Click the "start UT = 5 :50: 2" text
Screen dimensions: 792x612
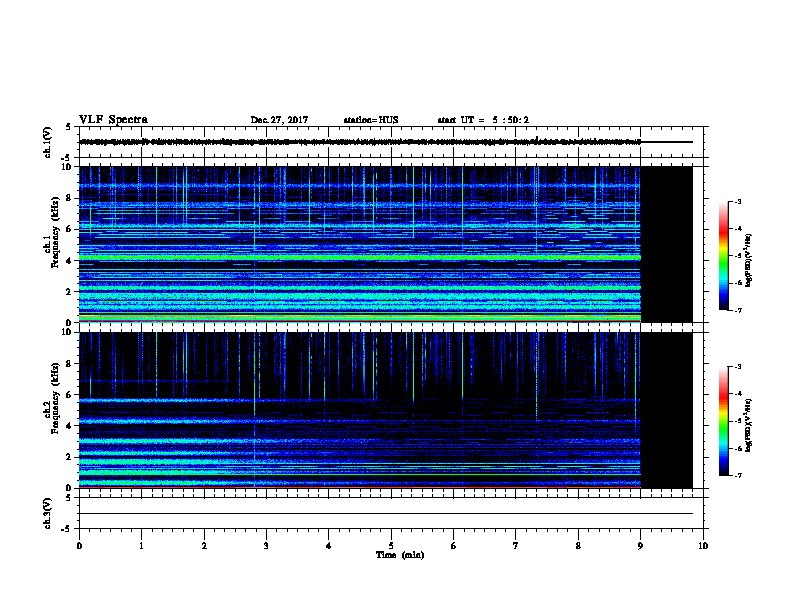pos(483,120)
